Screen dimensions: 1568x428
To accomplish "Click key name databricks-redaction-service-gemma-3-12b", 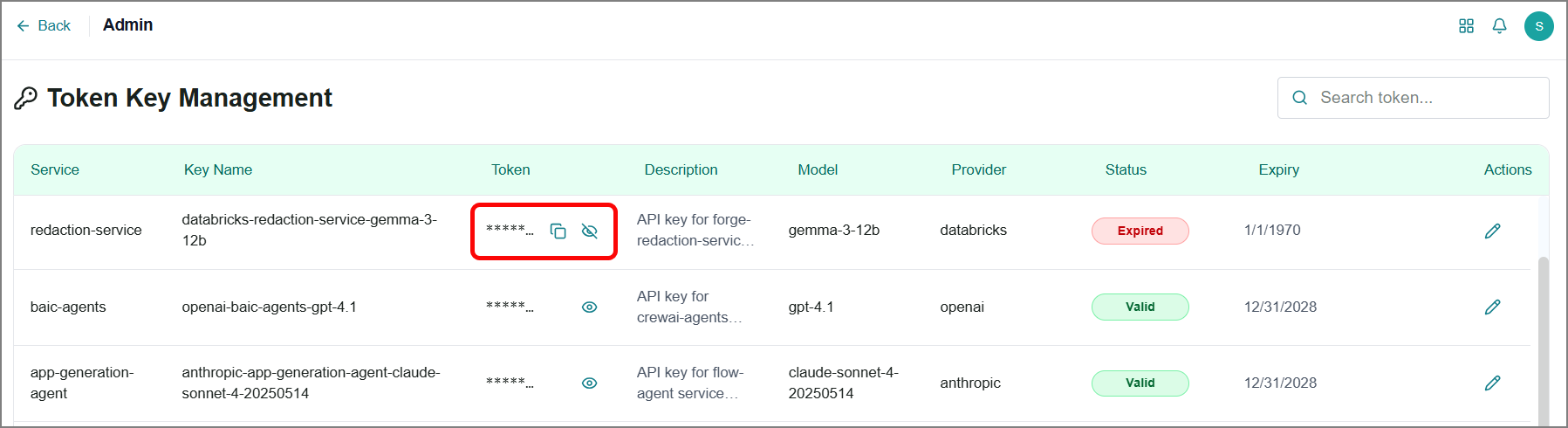I will tap(309, 230).
